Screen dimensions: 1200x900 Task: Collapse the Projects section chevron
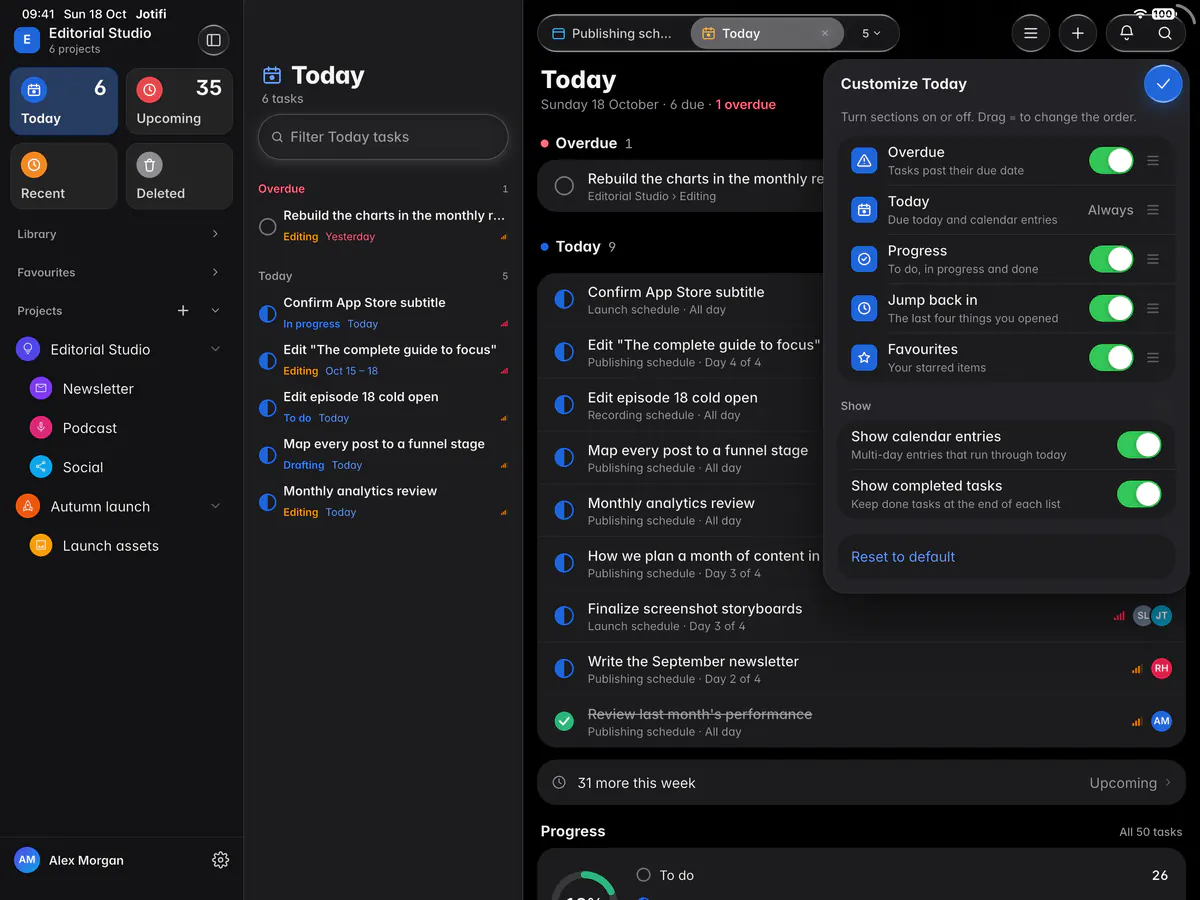215,311
